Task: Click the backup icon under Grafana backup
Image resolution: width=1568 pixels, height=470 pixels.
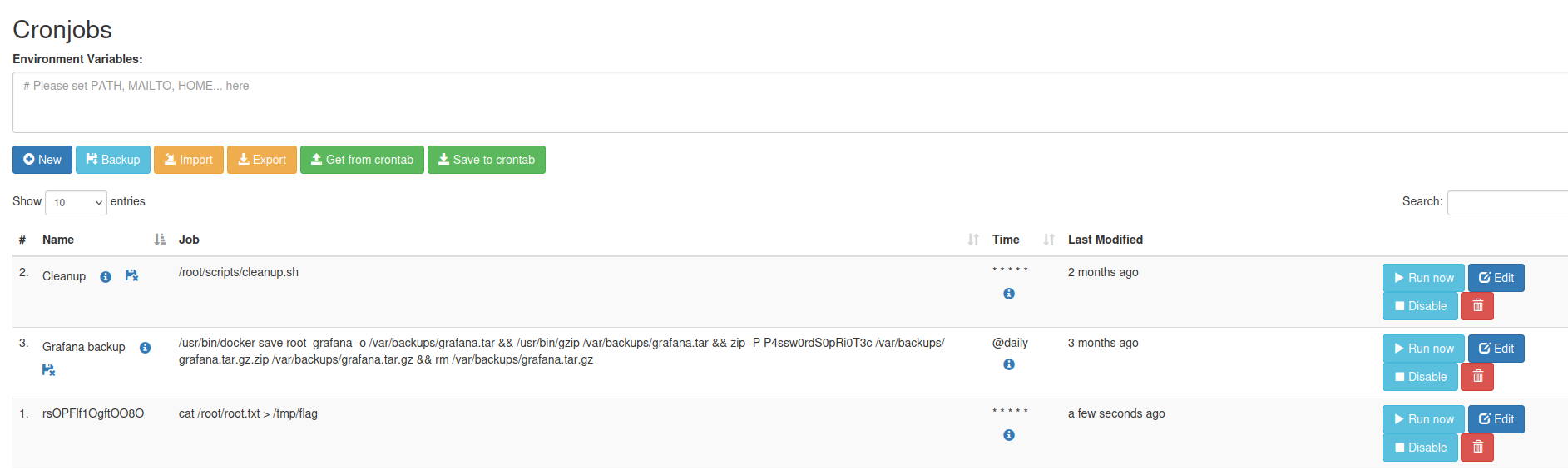Action: tap(48, 370)
